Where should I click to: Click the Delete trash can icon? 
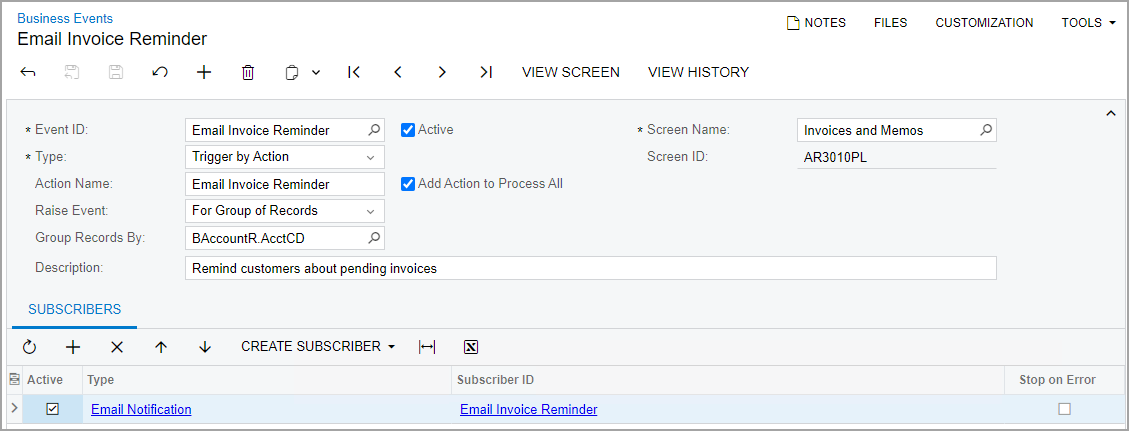click(x=248, y=72)
